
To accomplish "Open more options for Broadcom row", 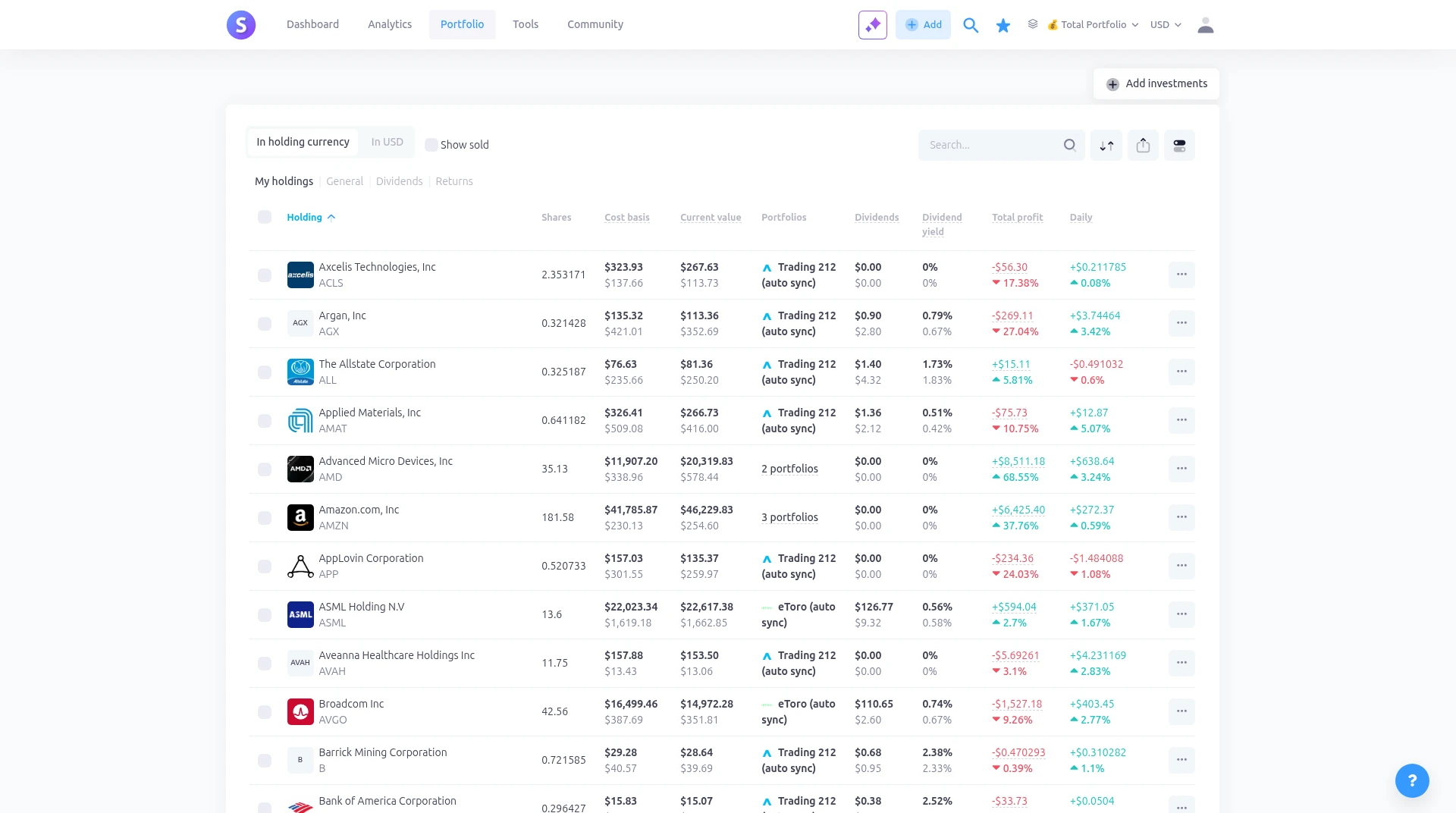I will coord(1181,711).
